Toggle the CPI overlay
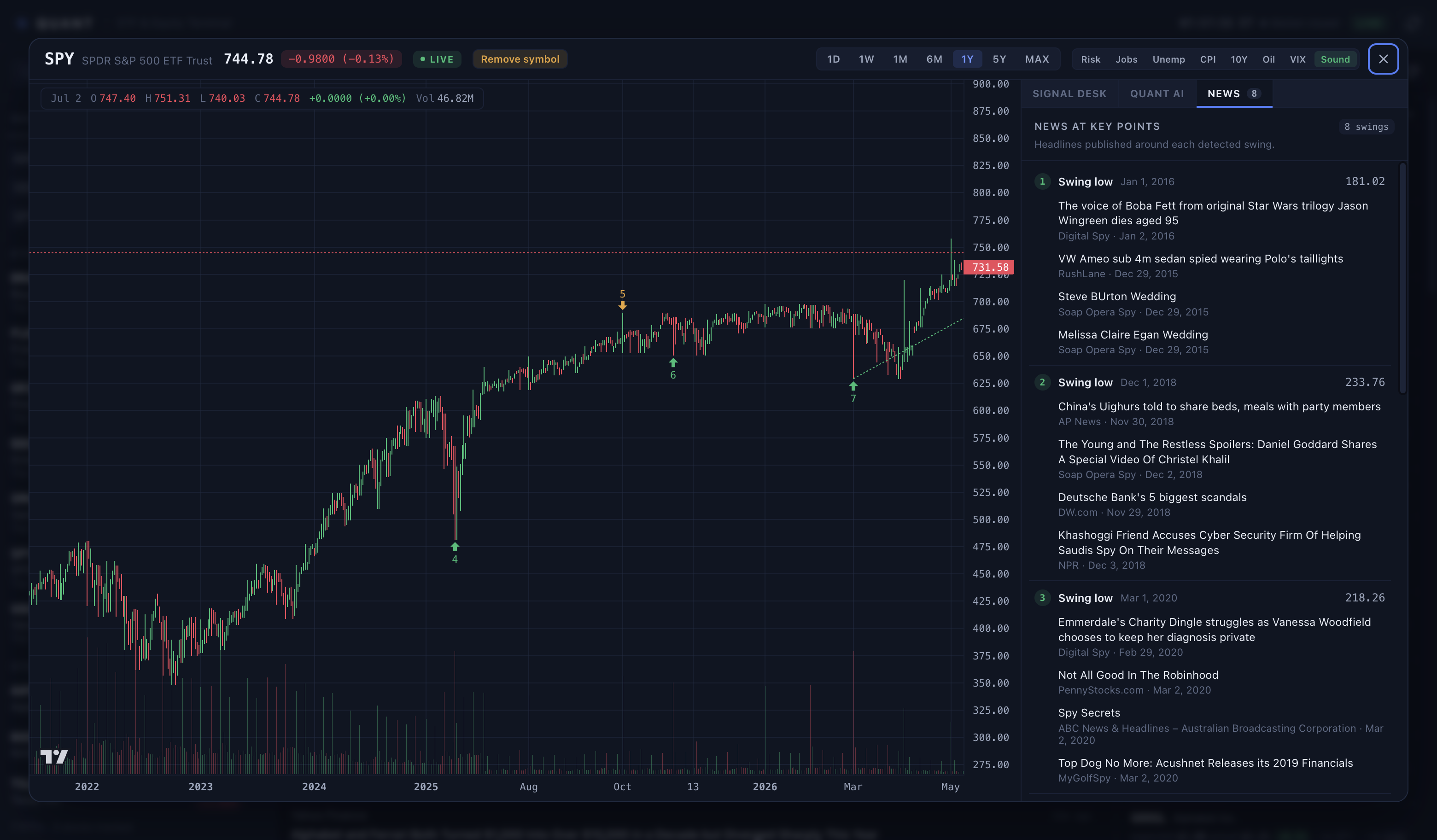This screenshot has height=840, width=1437. coord(1208,59)
